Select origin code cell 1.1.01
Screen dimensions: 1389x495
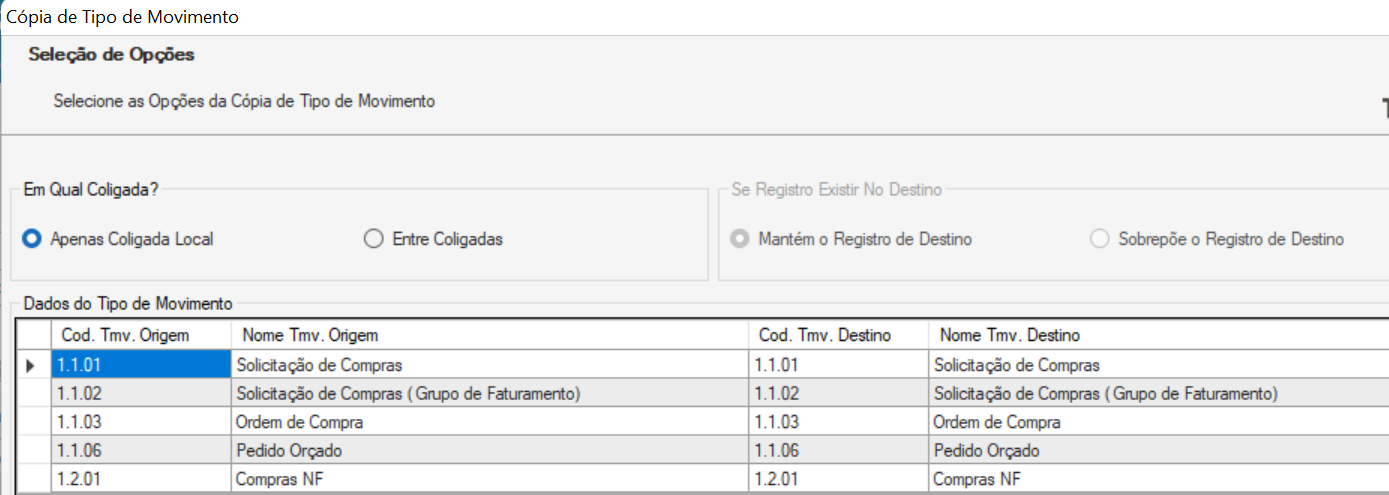tap(140, 365)
